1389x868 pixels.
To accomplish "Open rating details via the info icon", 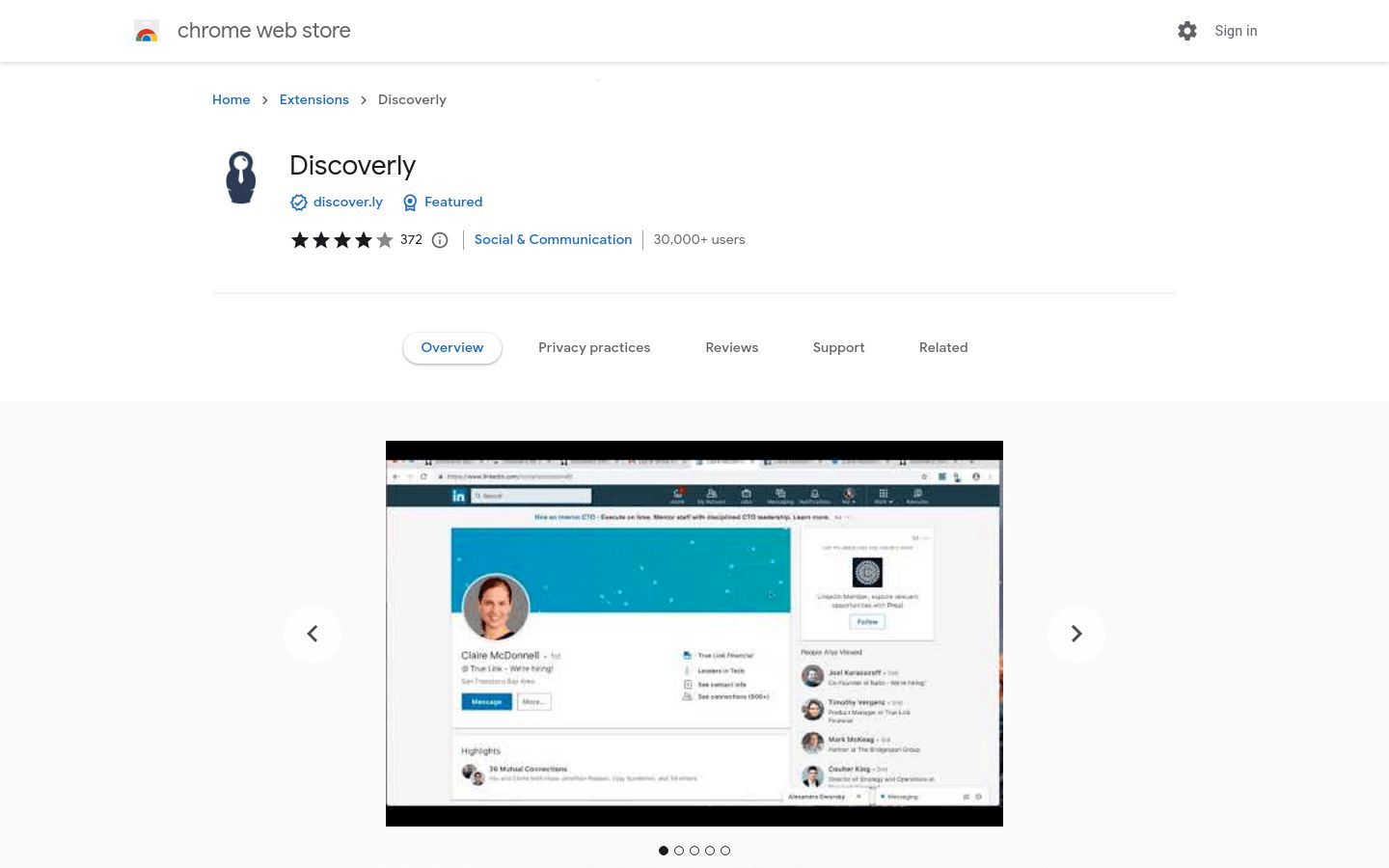I will (x=440, y=239).
